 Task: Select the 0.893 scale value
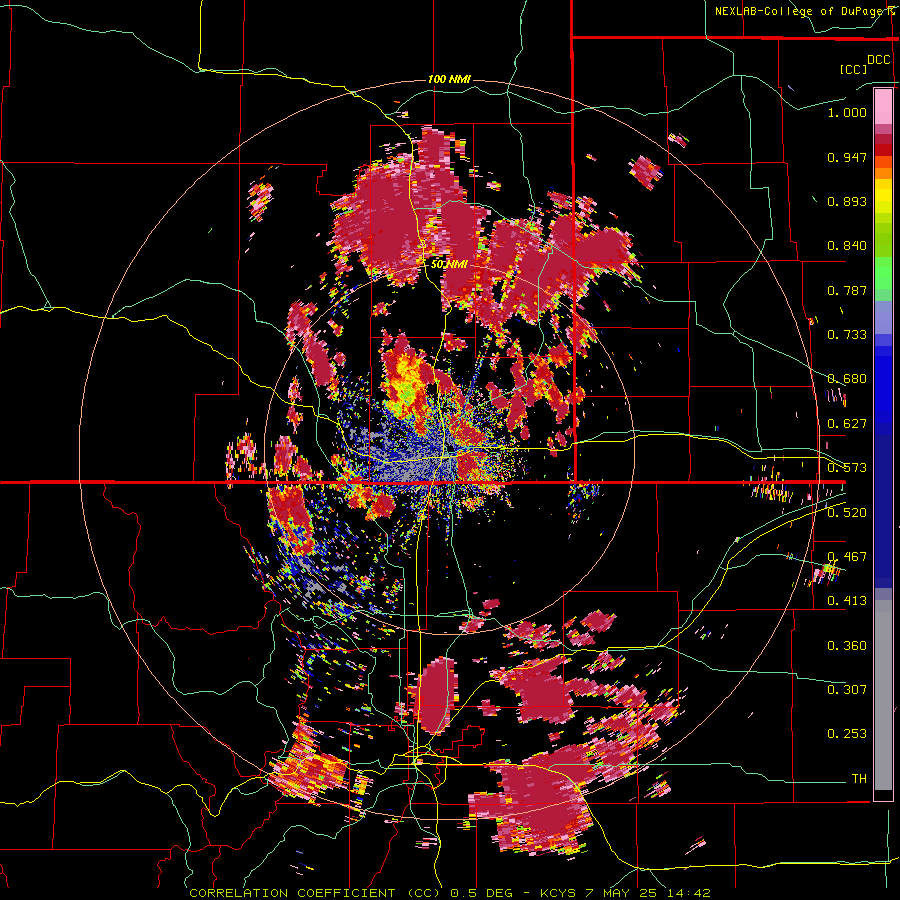click(847, 201)
